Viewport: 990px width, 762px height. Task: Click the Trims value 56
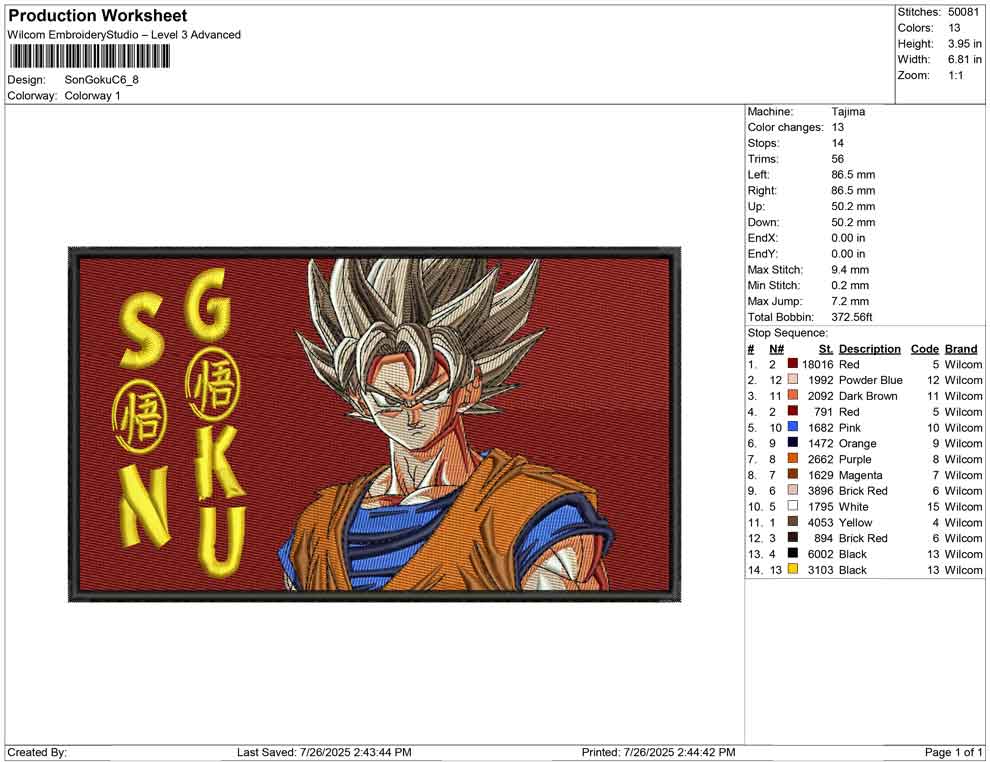837,158
